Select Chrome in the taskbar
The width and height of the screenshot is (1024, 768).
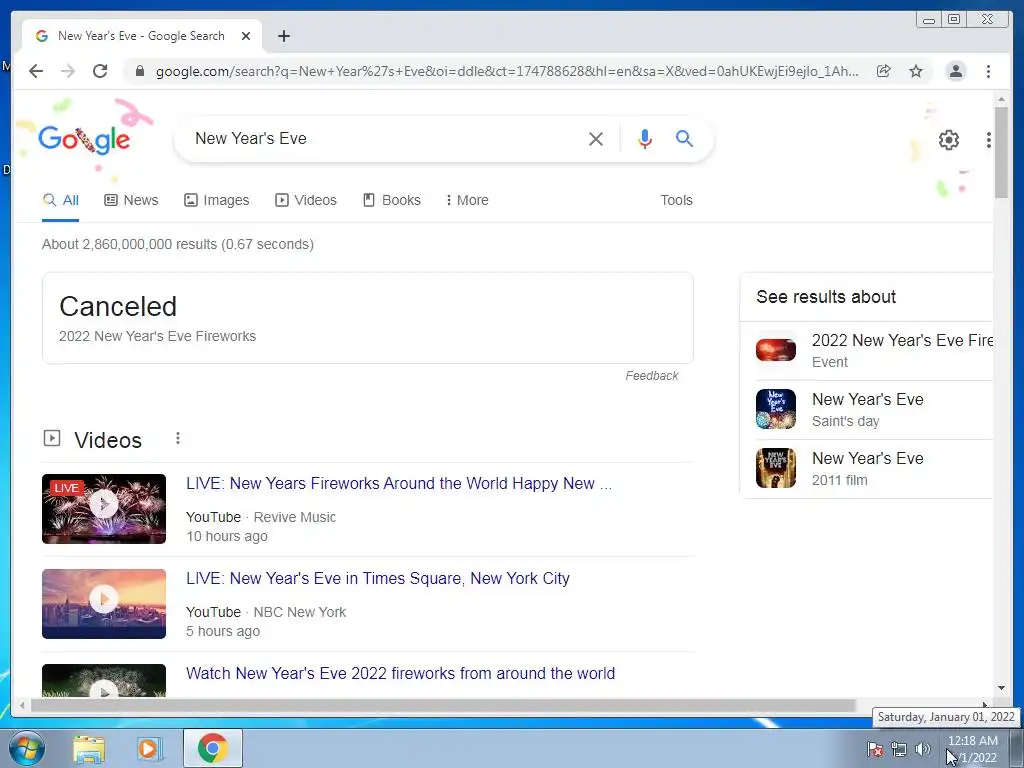click(x=212, y=748)
